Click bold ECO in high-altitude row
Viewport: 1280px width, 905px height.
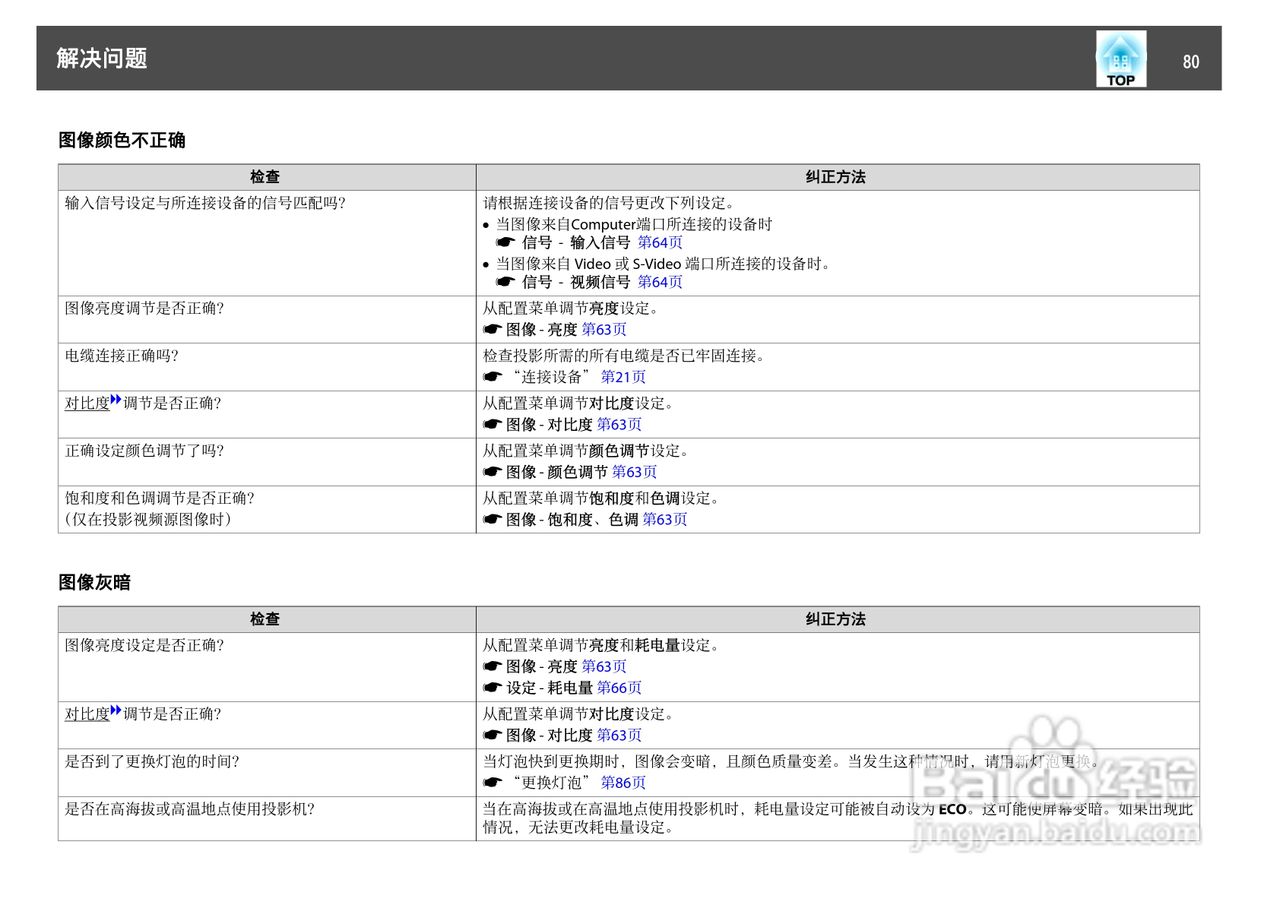pyautogui.click(x=952, y=809)
